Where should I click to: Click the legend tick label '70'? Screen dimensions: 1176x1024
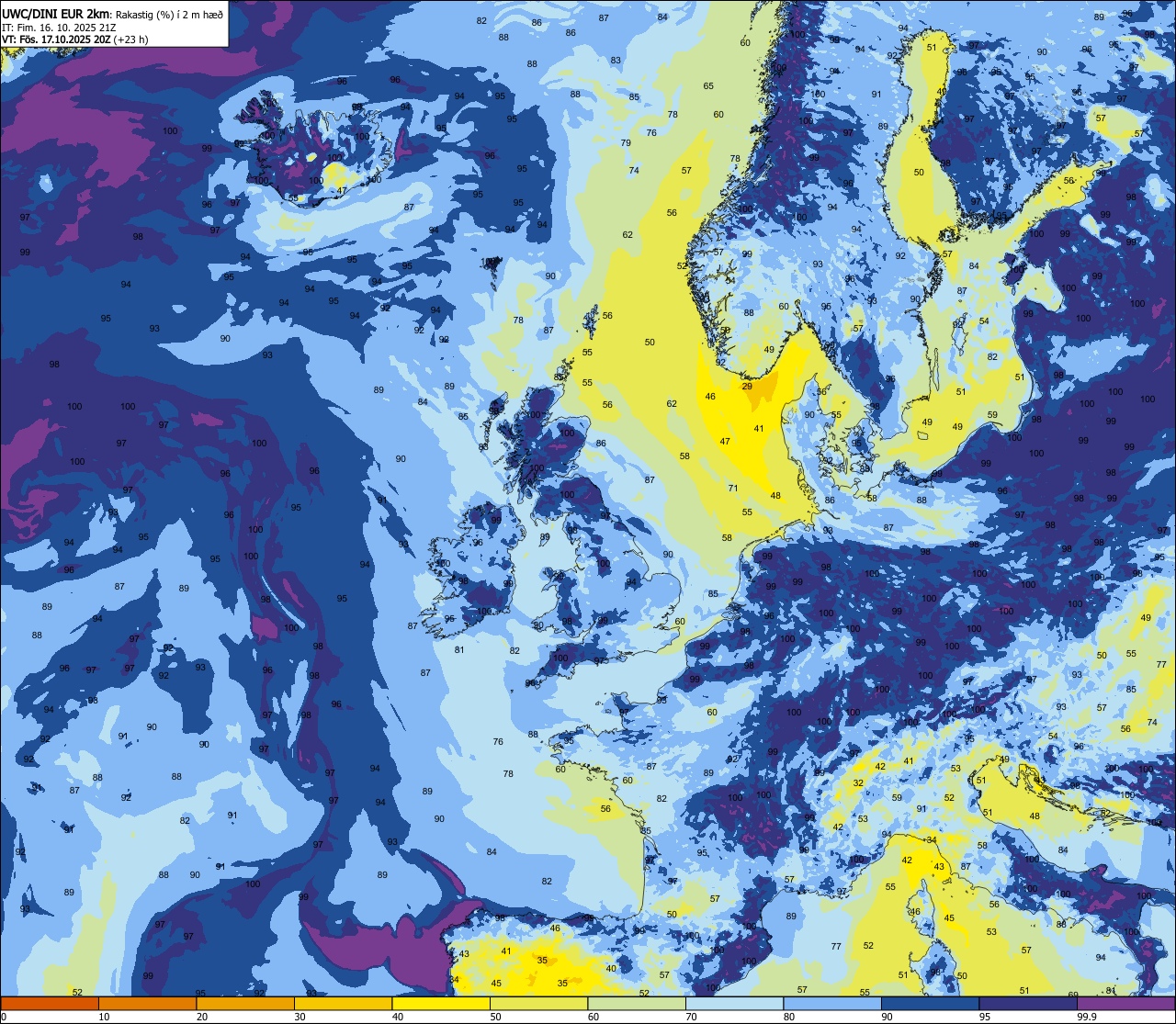pos(691,1017)
